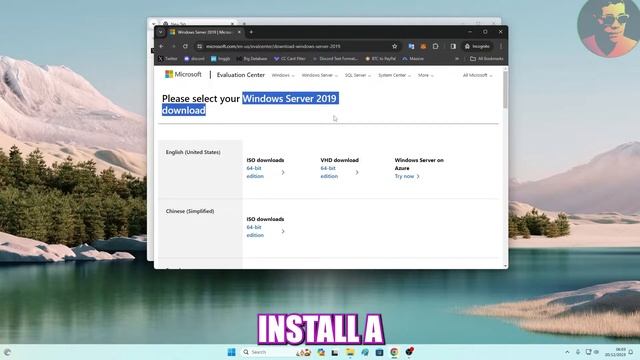This screenshot has height=360, width=640.
Task: Show hidden system tray icons chevron
Action: tap(567, 352)
